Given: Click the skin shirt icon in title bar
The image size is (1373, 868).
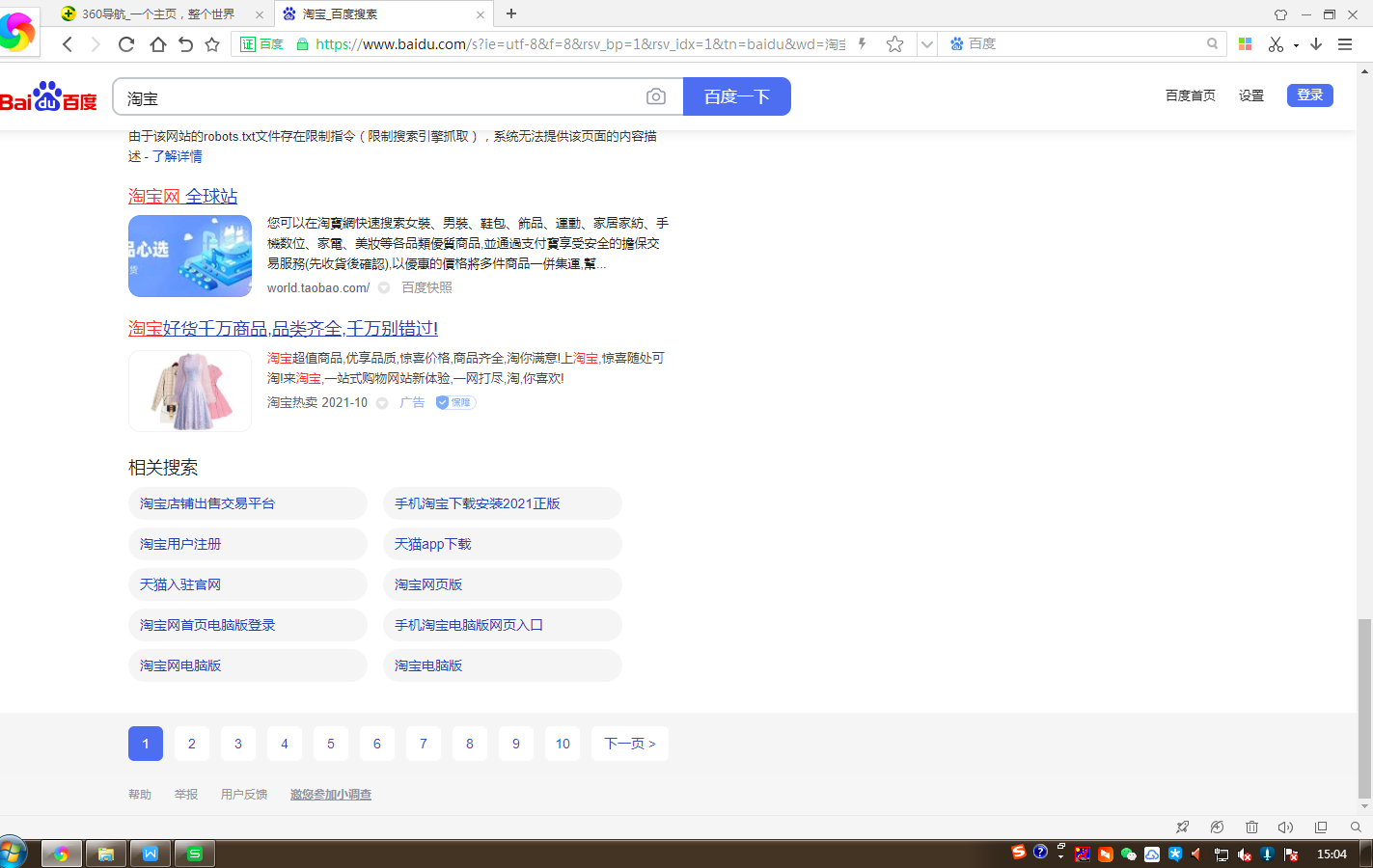Looking at the screenshot, I should click(1280, 14).
